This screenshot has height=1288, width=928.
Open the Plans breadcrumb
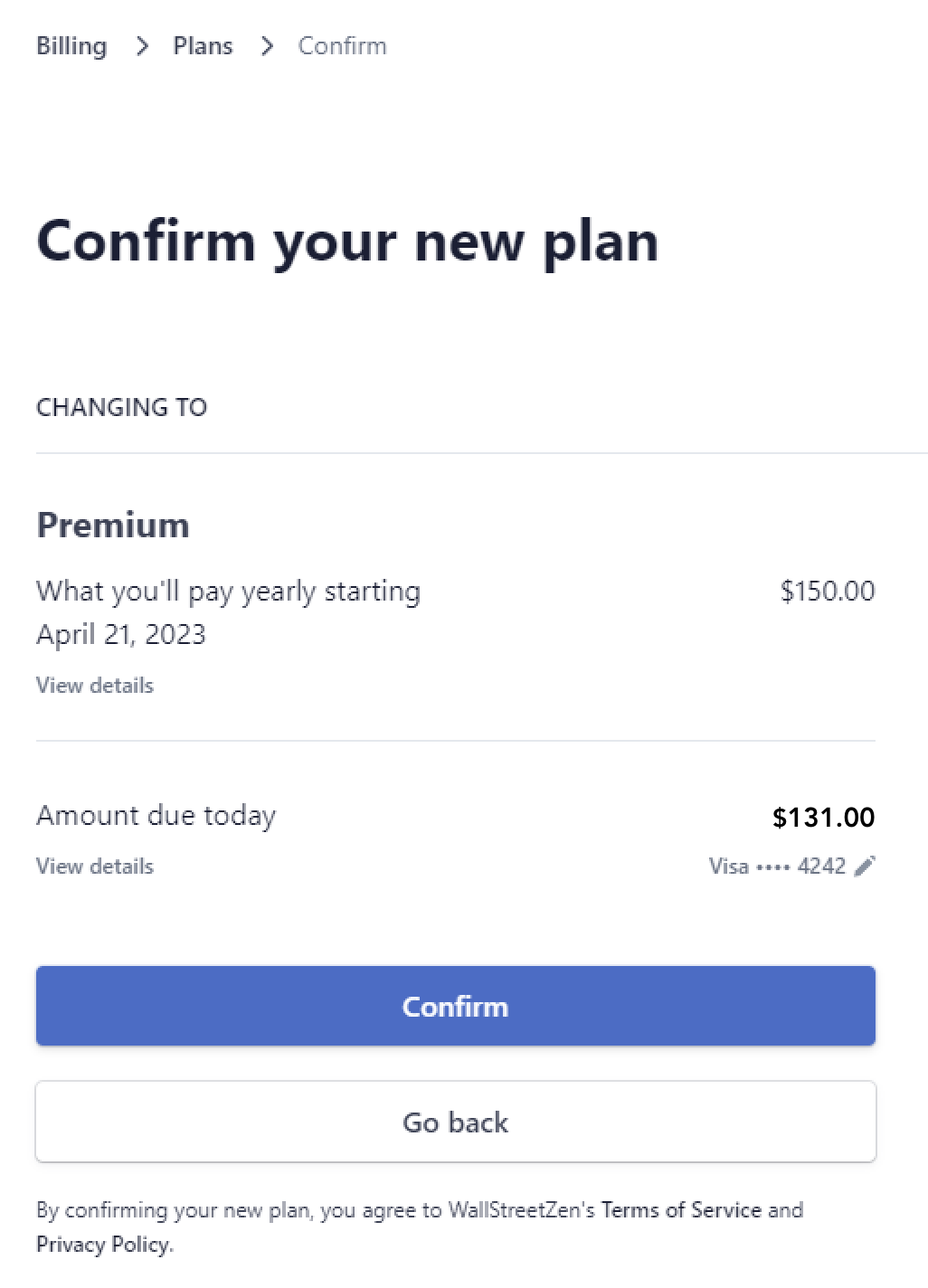[203, 46]
